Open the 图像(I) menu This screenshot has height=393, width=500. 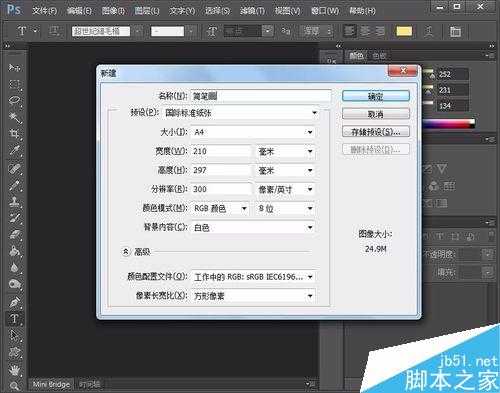click(x=113, y=11)
